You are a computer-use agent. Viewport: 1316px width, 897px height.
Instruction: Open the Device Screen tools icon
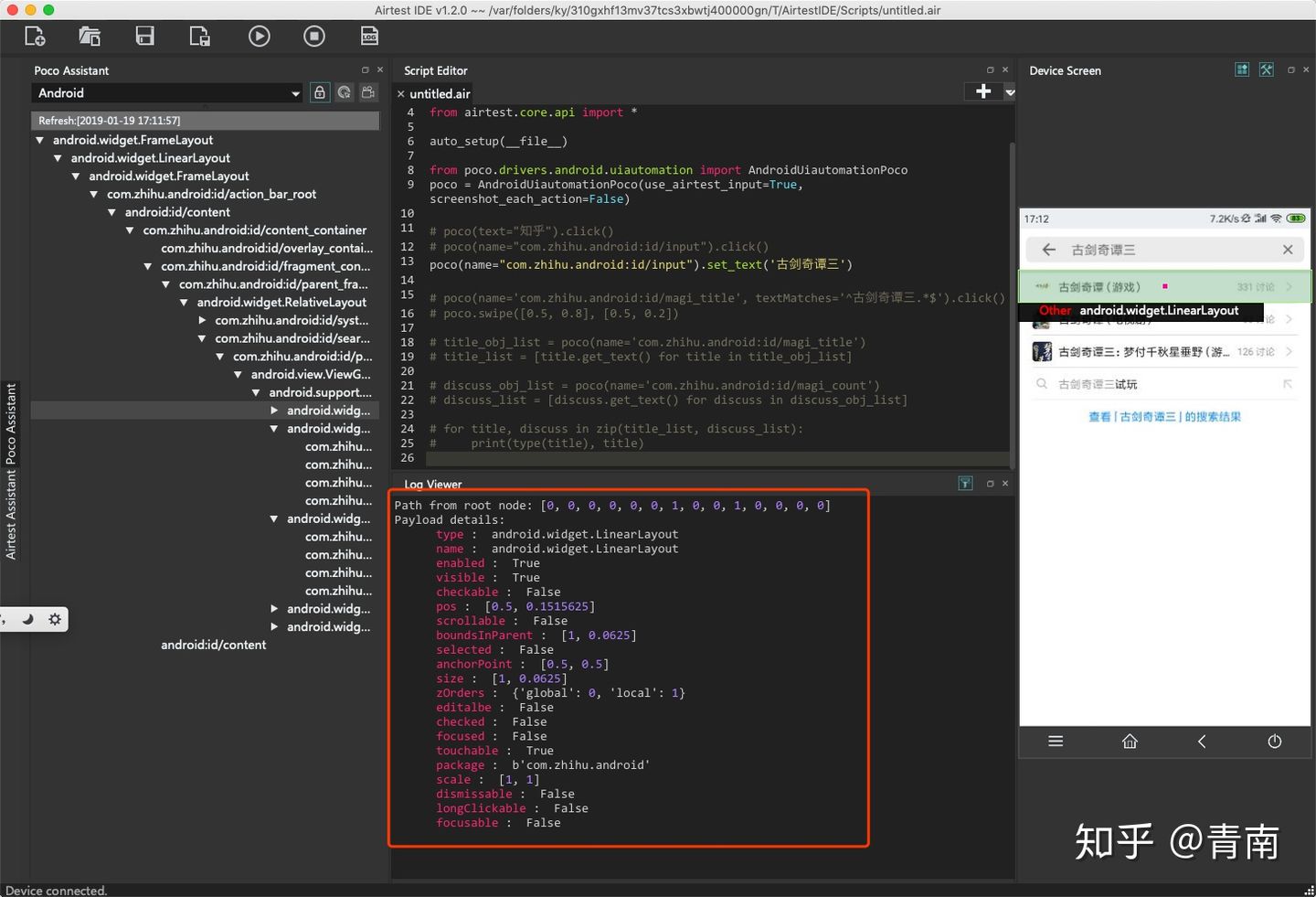coord(1267,70)
